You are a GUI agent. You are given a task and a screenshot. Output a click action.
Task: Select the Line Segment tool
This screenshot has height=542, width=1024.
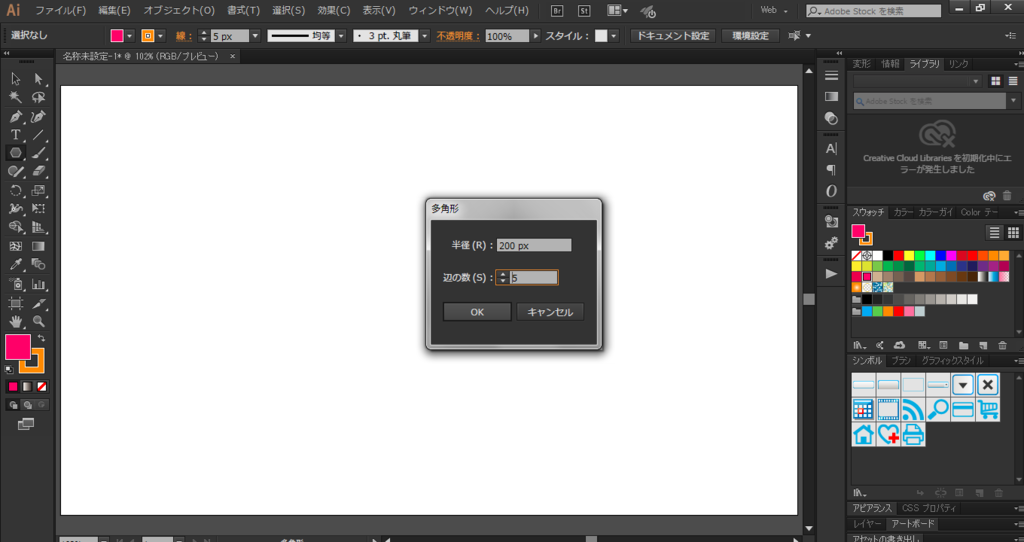(39, 135)
